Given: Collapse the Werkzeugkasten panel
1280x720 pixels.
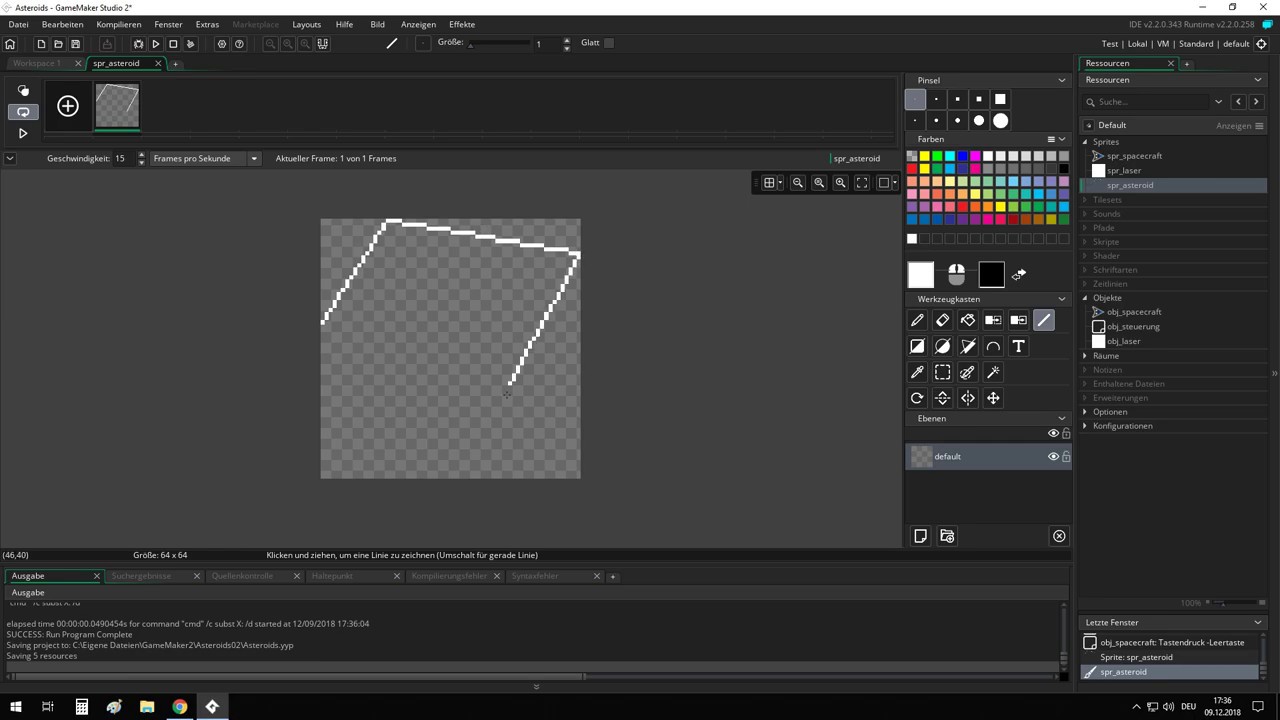Looking at the screenshot, I should click(x=1062, y=299).
